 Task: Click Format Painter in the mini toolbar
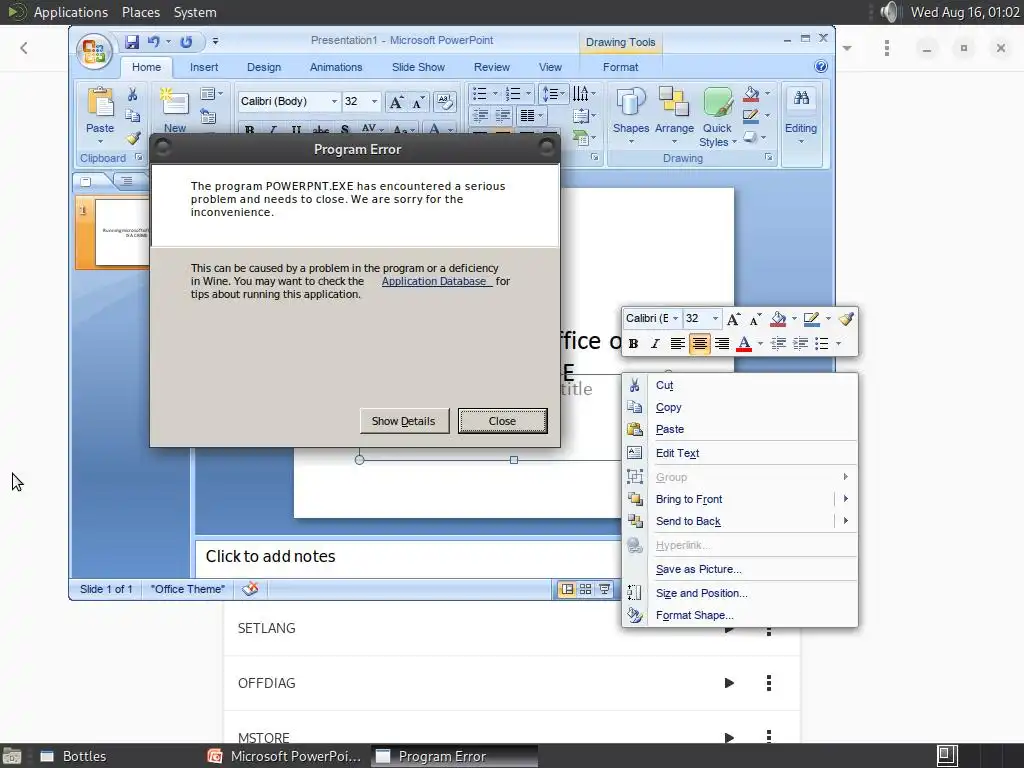846,319
